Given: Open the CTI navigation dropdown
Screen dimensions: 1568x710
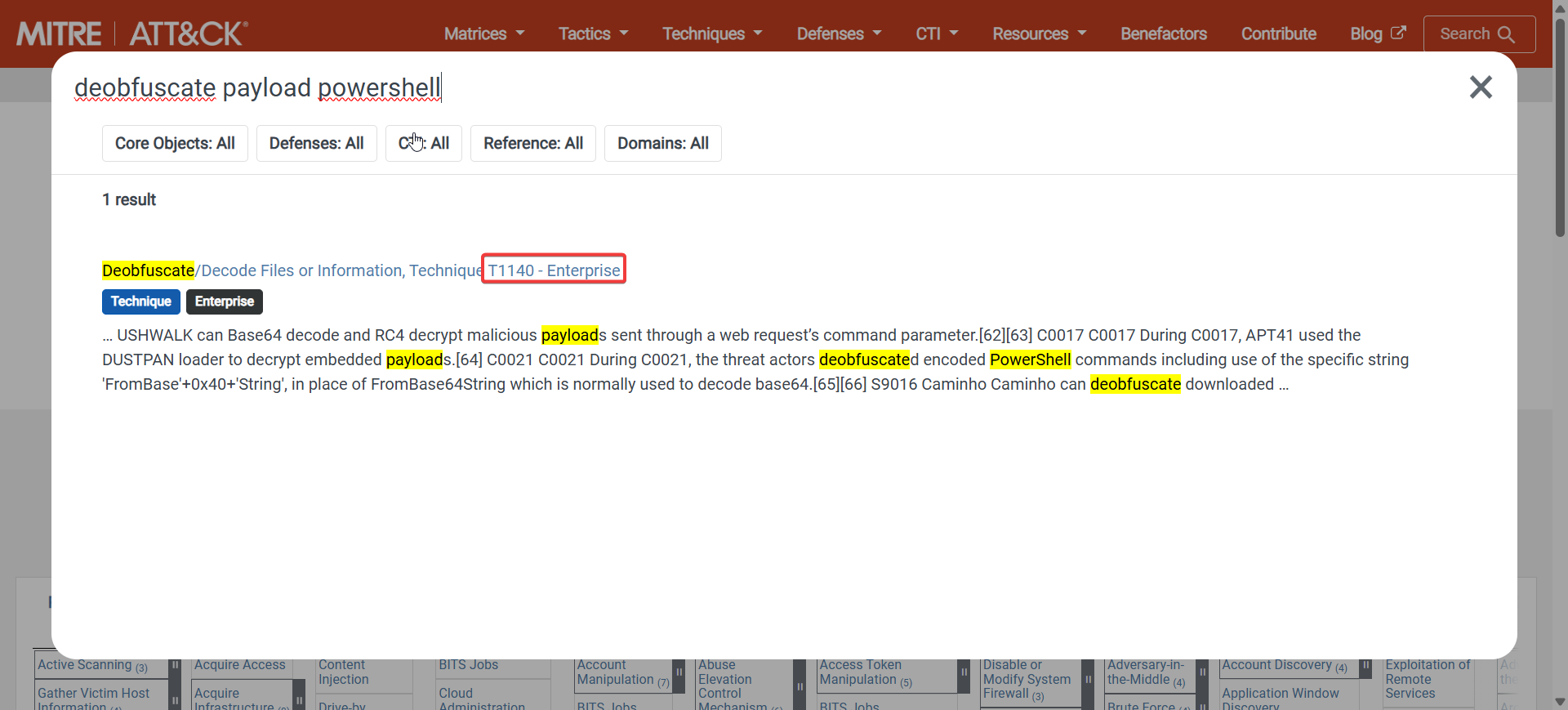Looking at the screenshot, I should click(937, 33).
